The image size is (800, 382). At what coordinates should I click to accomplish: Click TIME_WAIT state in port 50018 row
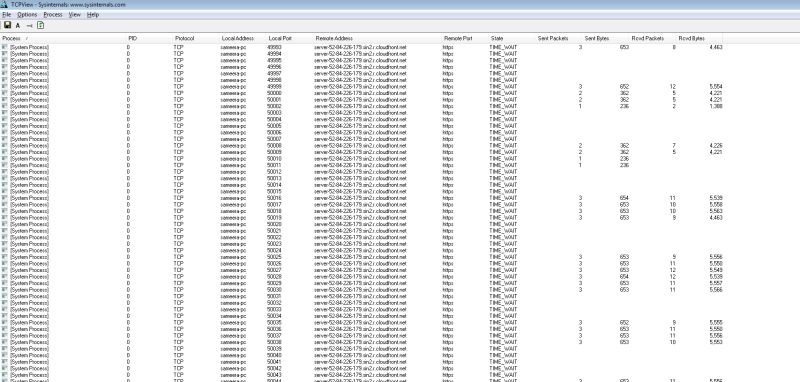pyautogui.click(x=503, y=211)
